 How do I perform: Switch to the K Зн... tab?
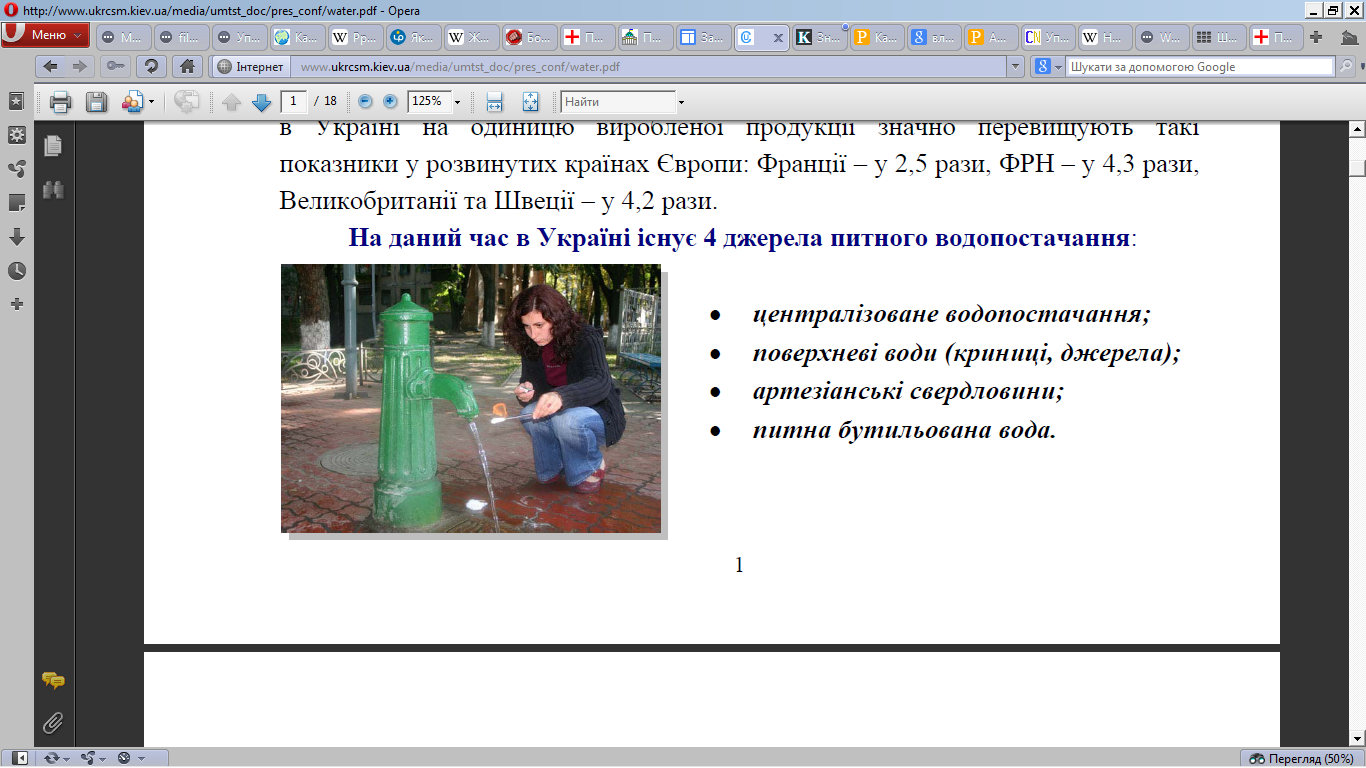tap(819, 37)
